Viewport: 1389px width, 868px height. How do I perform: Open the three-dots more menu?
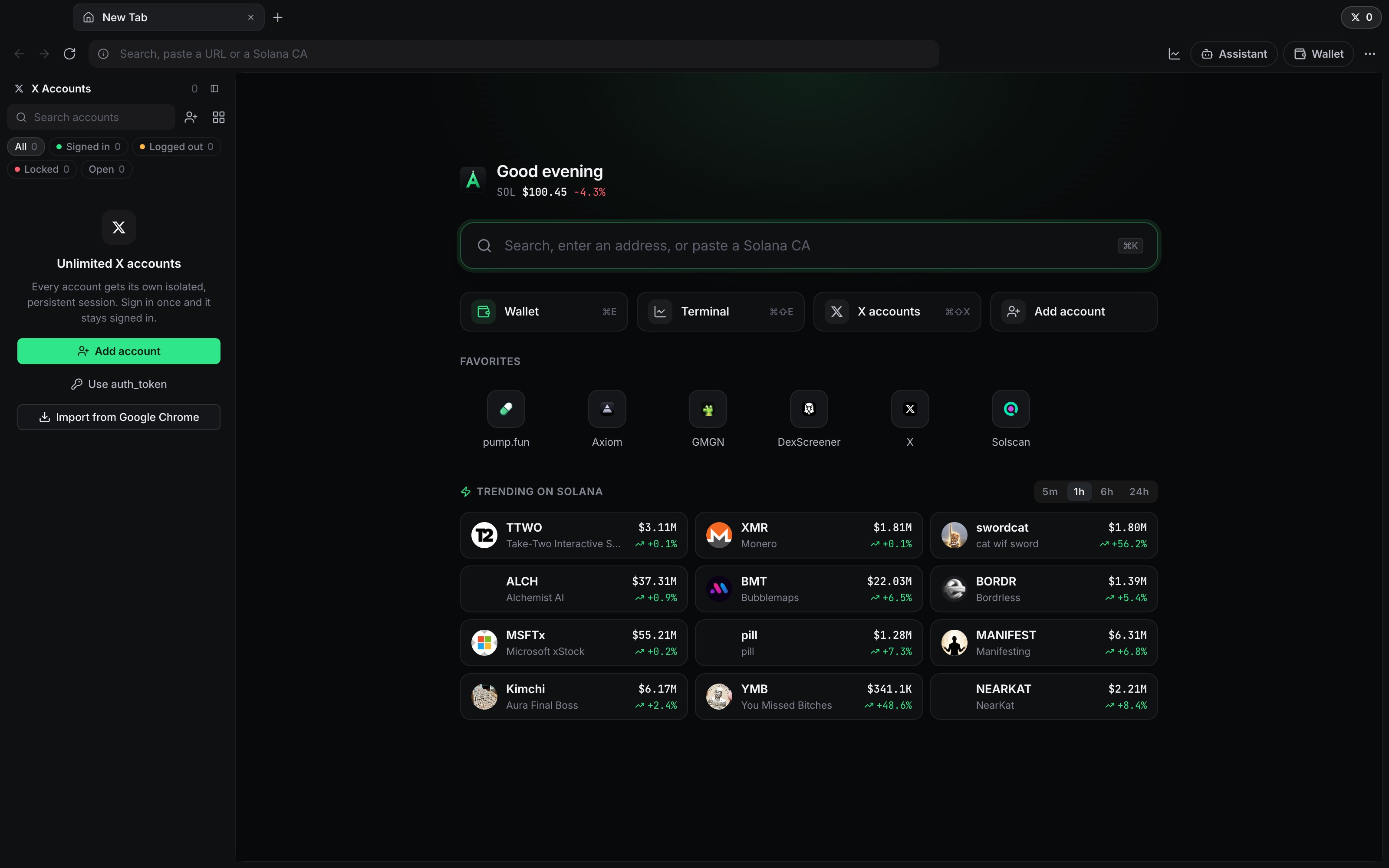click(x=1370, y=54)
